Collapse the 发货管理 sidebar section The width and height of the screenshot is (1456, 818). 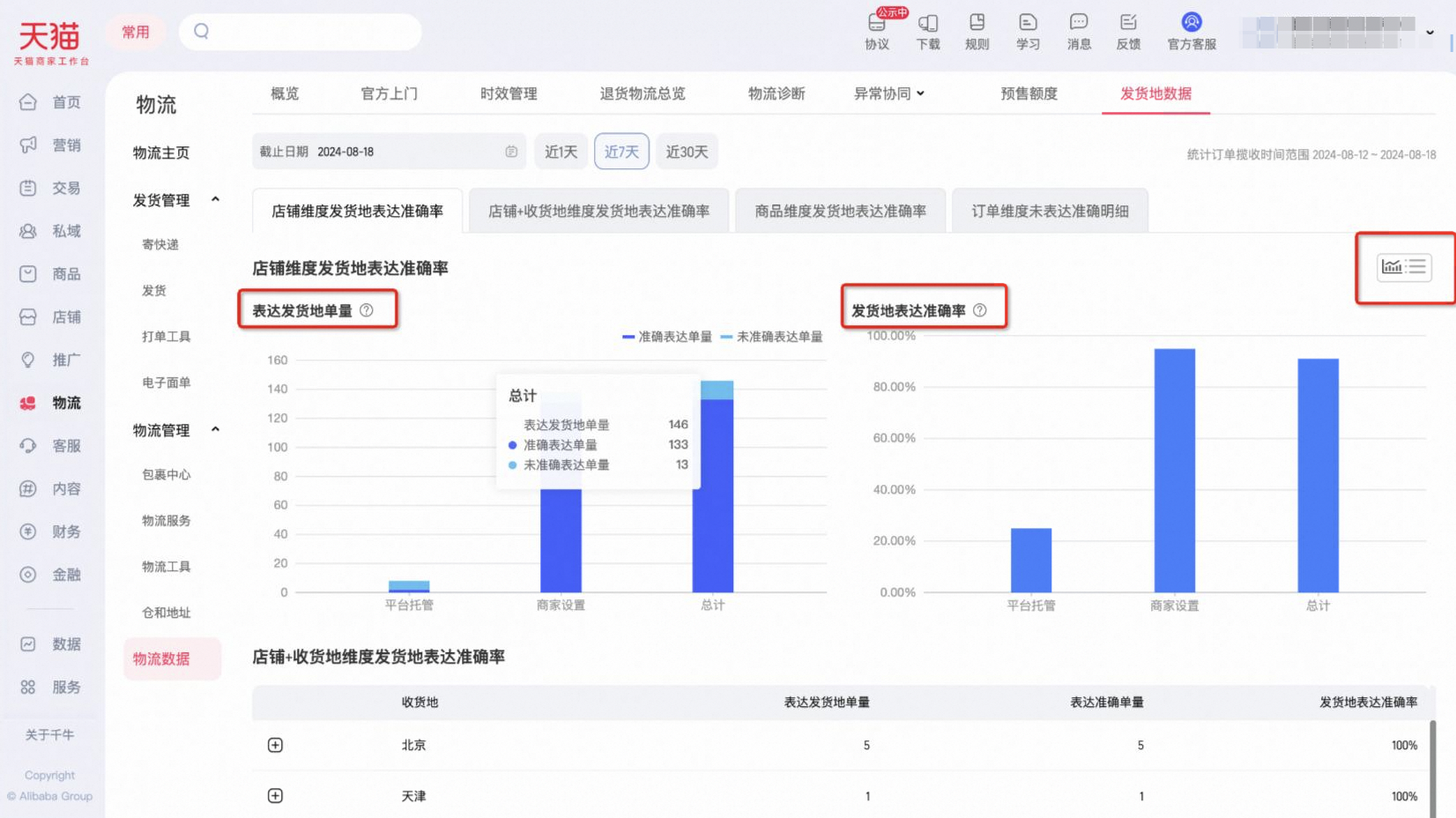click(215, 200)
